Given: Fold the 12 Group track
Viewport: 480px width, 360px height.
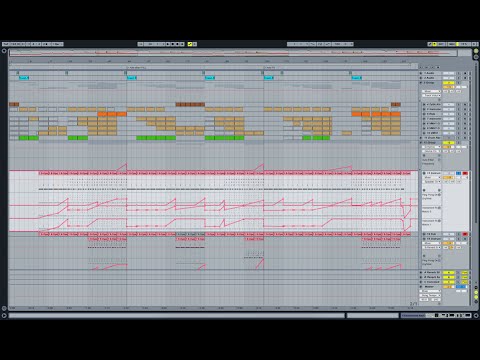Looking at the screenshot, I should click(x=421, y=143).
